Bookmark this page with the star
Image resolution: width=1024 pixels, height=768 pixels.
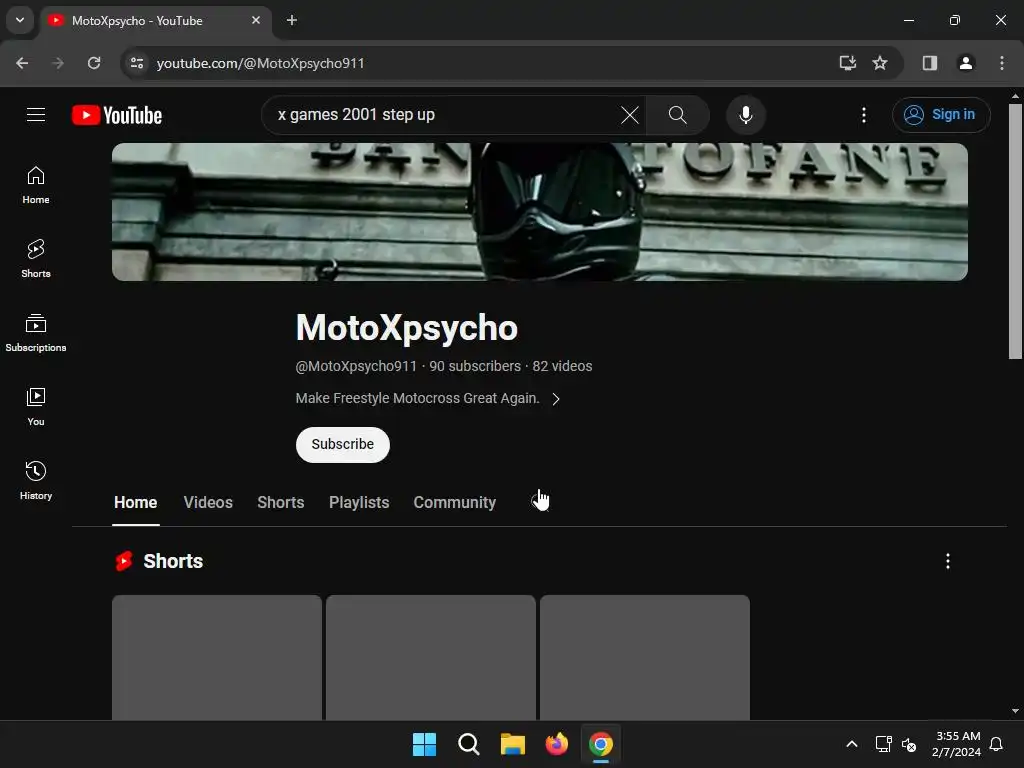pos(880,63)
